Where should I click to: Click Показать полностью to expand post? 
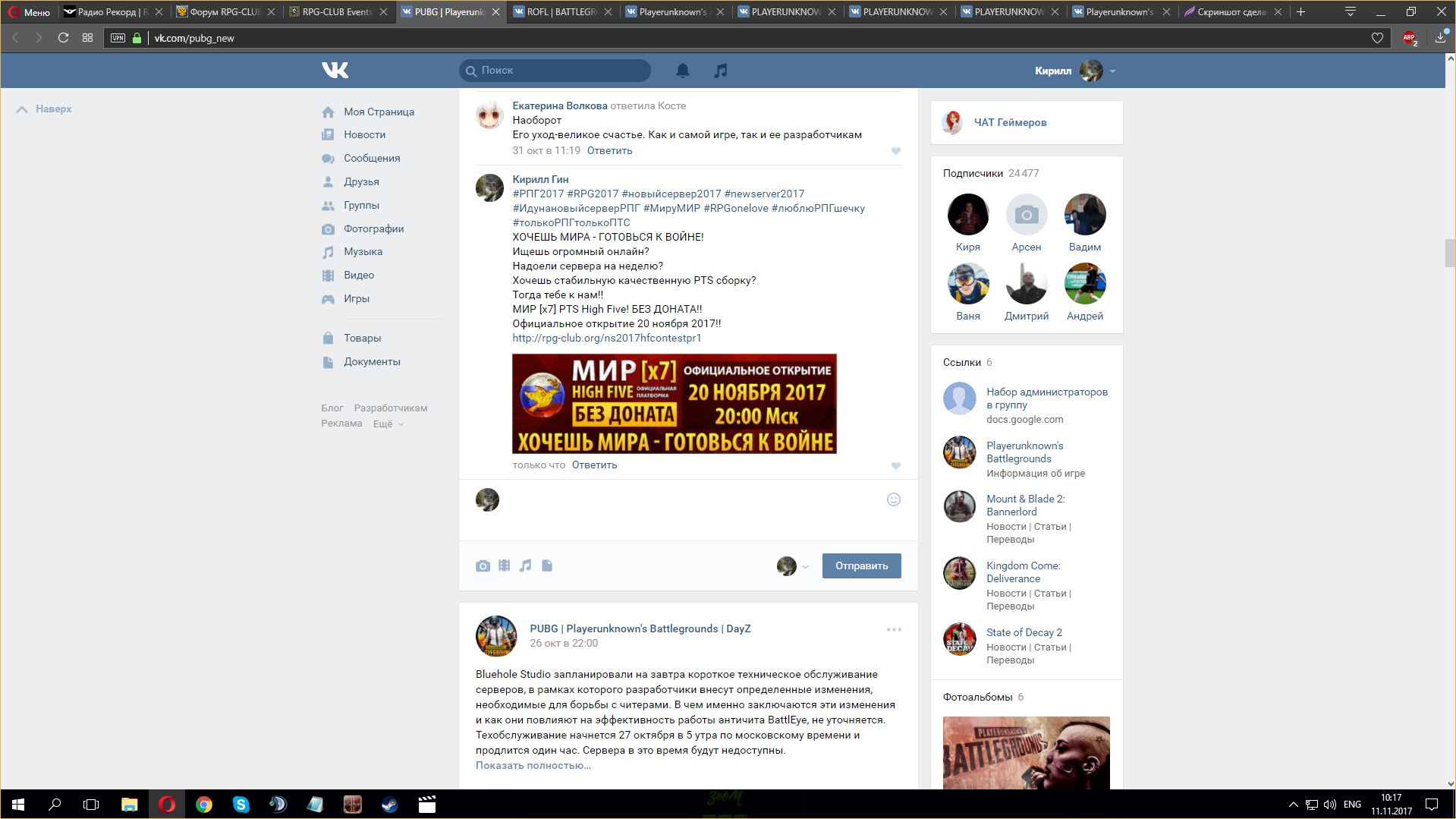[533, 765]
